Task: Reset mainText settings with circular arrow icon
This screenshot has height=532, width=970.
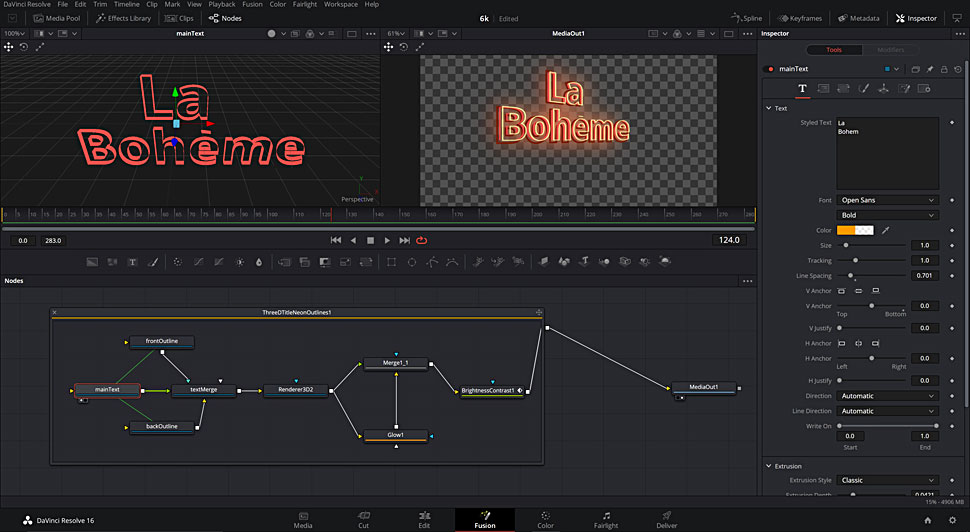Action: [x=958, y=69]
